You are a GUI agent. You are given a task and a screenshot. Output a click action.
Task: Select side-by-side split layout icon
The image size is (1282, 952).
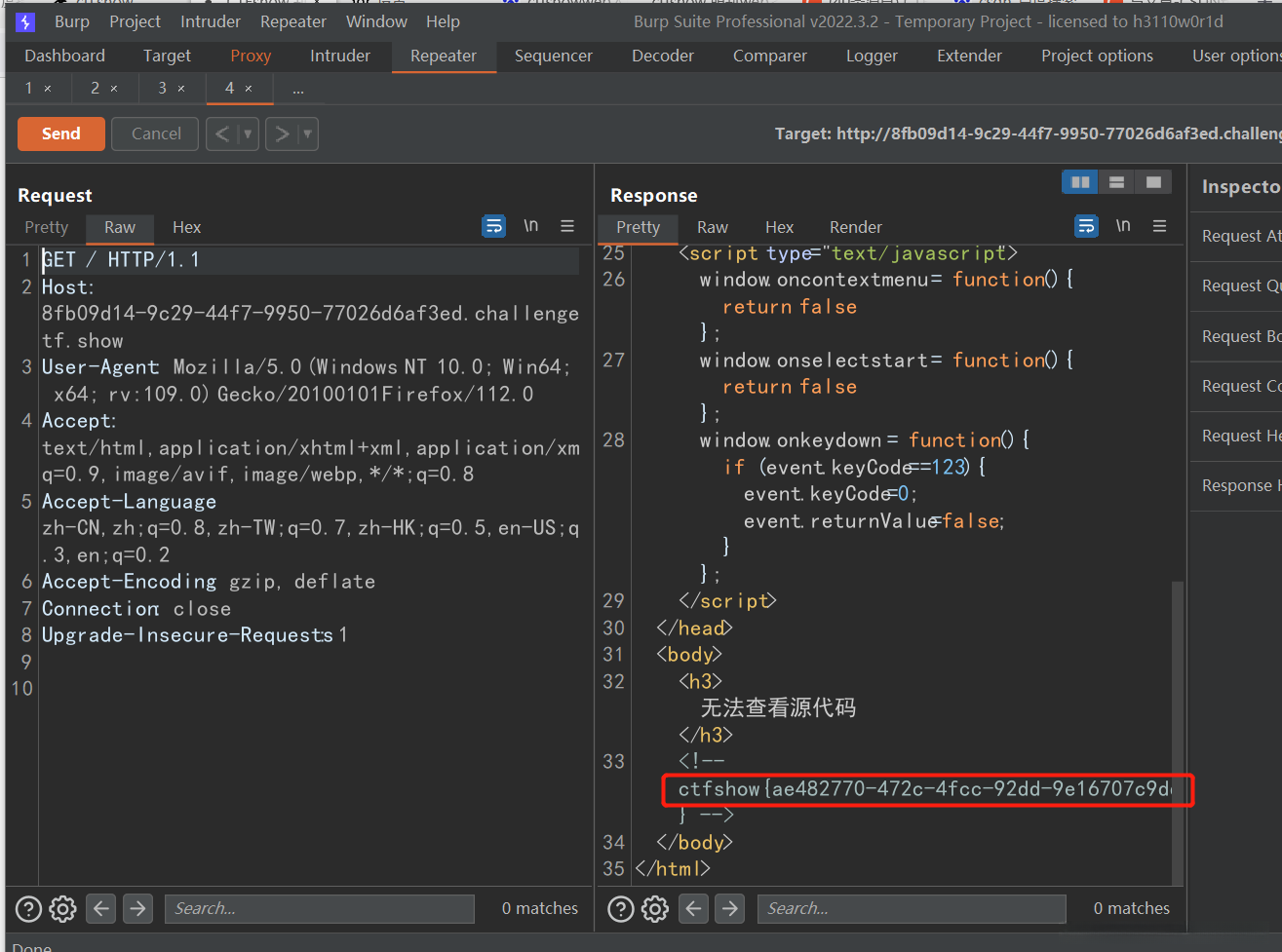pyautogui.click(x=1080, y=182)
